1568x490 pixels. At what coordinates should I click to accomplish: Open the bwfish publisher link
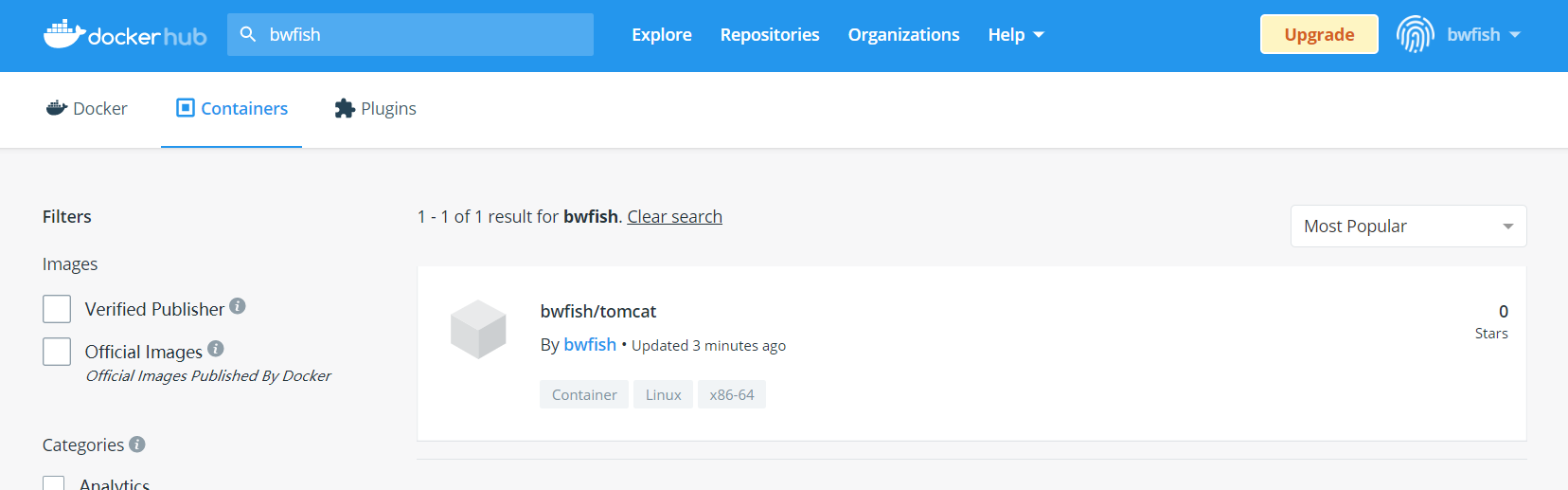click(590, 345)
